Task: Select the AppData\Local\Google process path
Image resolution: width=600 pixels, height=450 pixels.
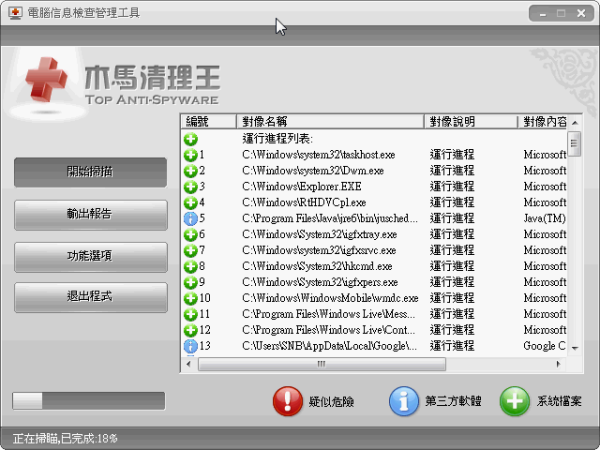Action: [329, 346]
